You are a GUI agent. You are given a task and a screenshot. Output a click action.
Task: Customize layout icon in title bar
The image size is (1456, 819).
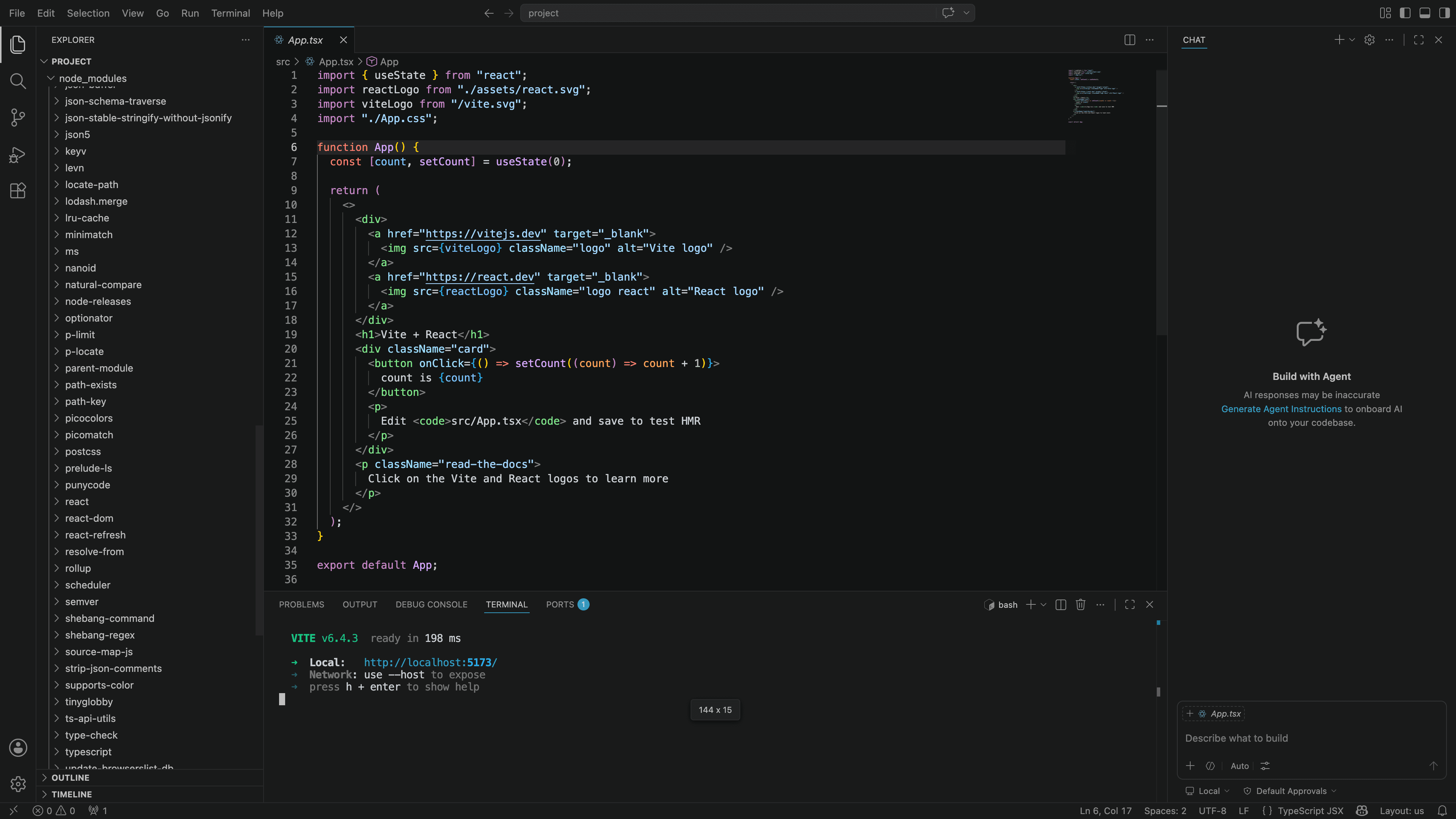[1385, 13]
